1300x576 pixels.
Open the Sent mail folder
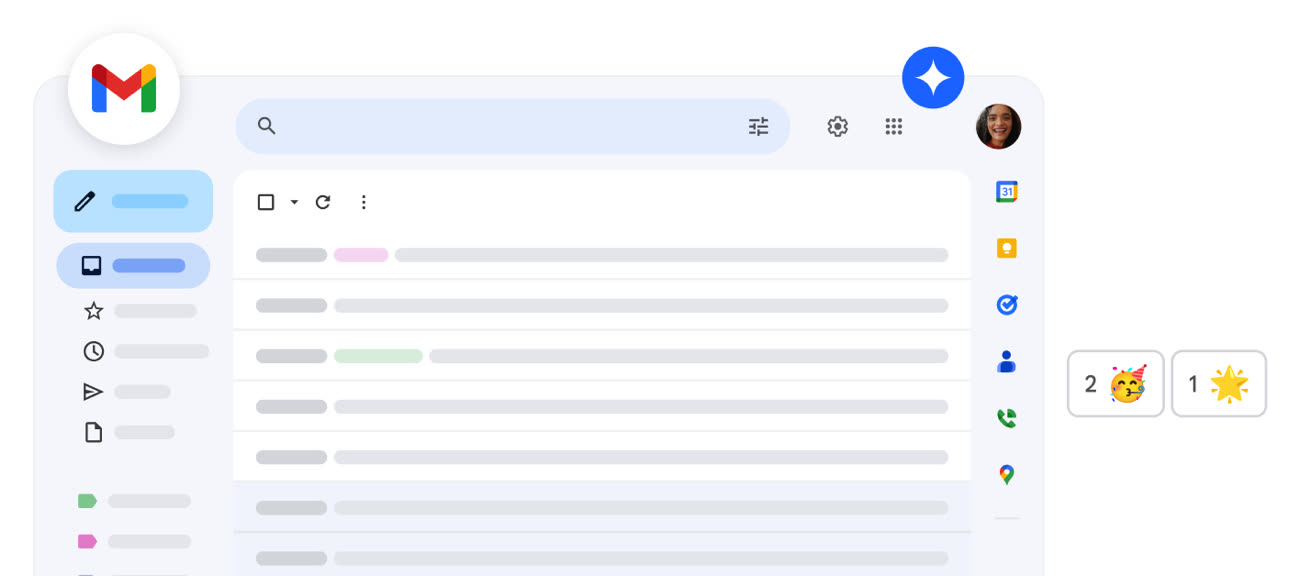(94, 392)
